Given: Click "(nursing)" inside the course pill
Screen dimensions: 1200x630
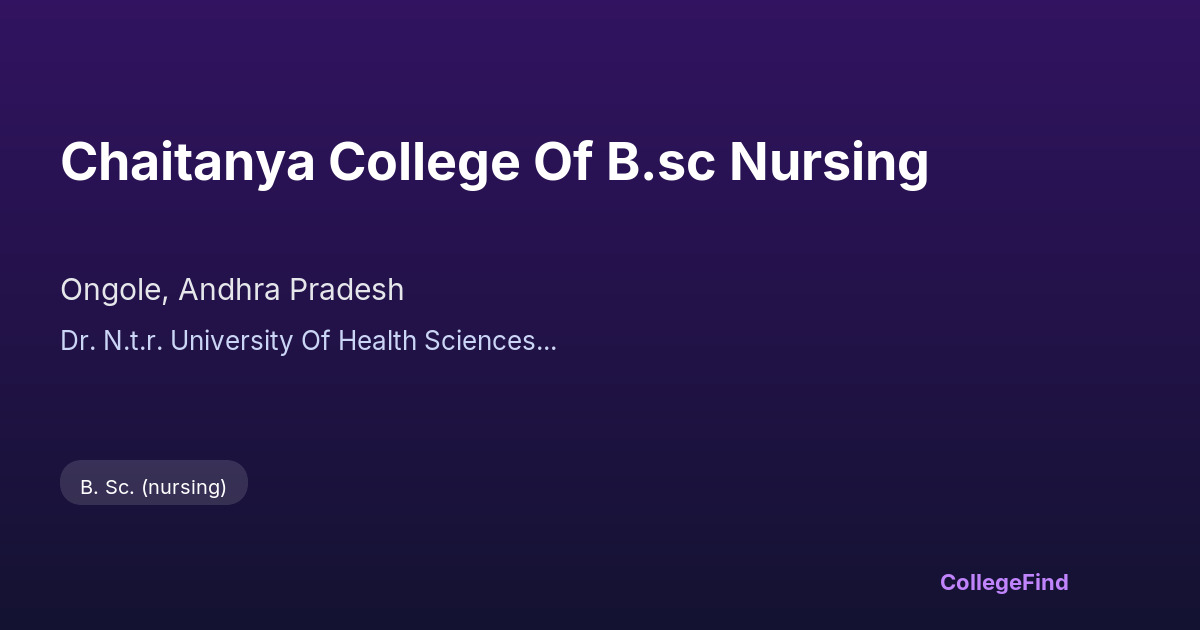Looking at the screenshot, I should pos(184,487).
